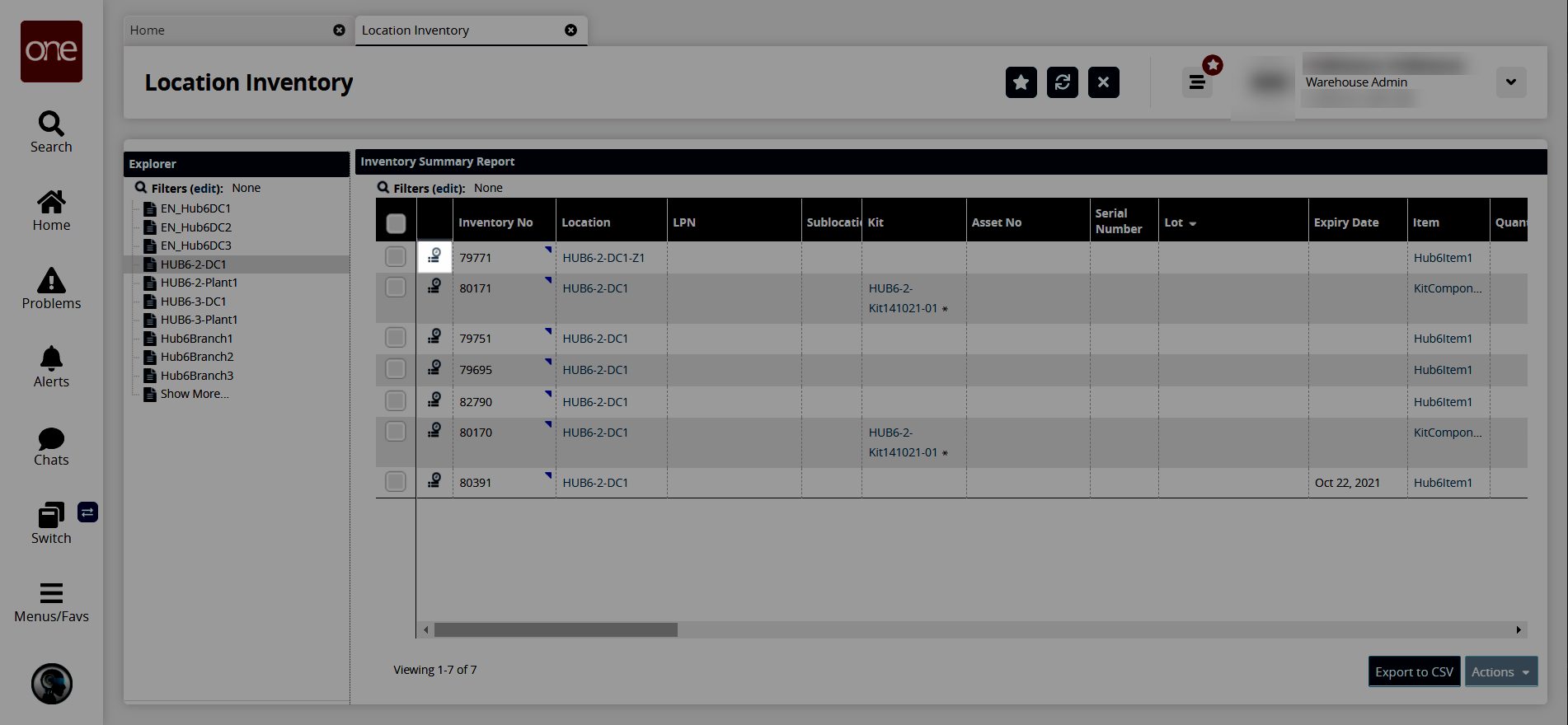The width and height of the screenshot is (1568, 725).
Task: Select Hub6Branch1 in Explorer
Action: [196, 339]
